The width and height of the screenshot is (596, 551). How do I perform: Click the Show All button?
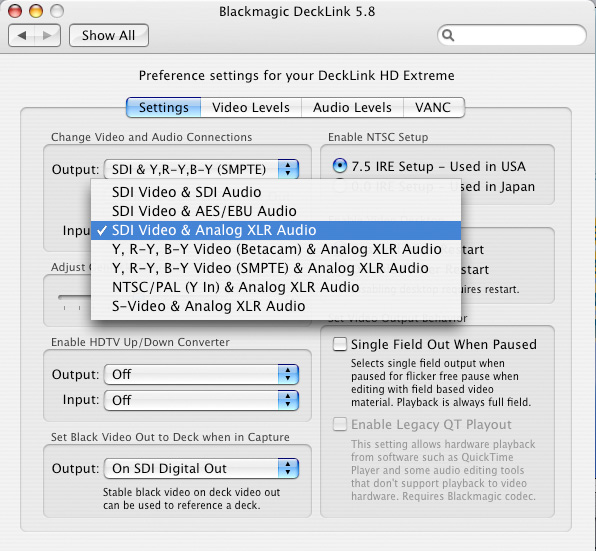point(109,35)
